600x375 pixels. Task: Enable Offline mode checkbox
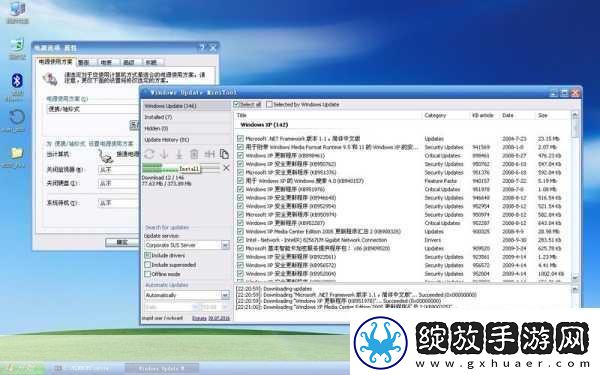(x=148, y=274)
